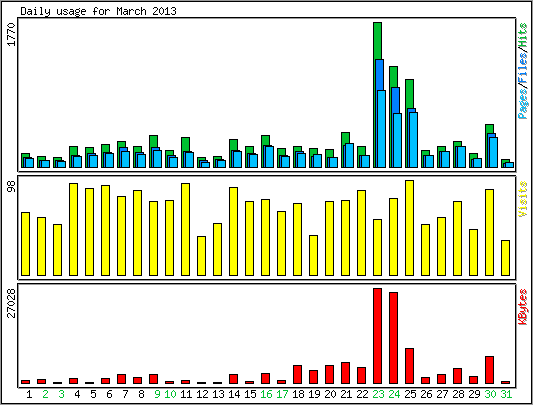Click the 1770 scale value label

11,34
